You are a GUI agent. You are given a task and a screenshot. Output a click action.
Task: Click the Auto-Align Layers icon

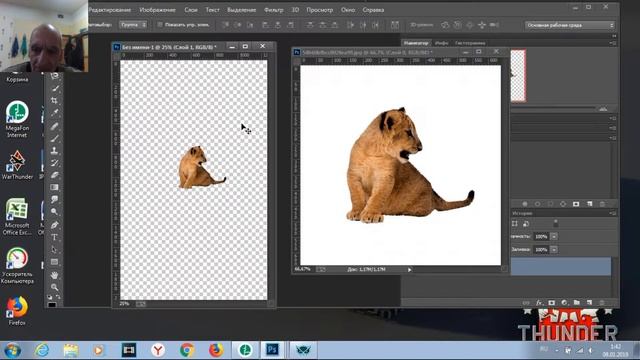[395, 25]
